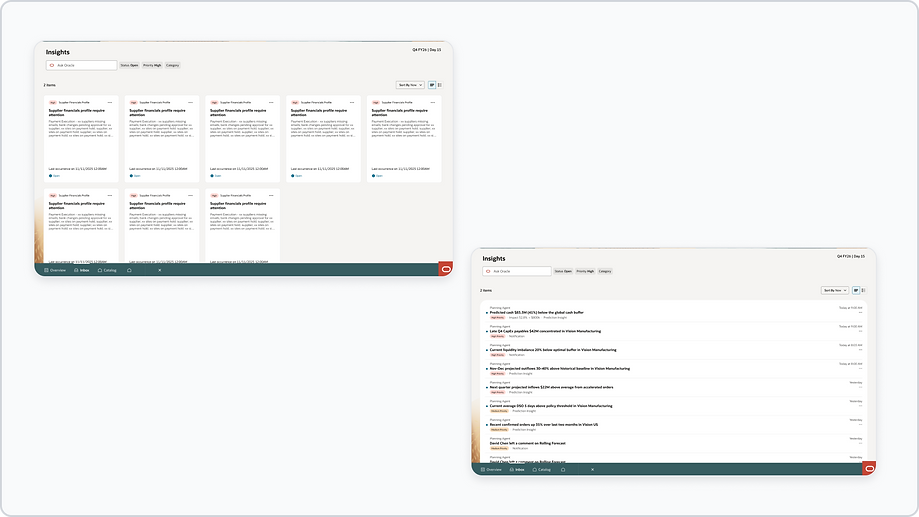Select list layout icon in card-view window

[x=440, y=85]
